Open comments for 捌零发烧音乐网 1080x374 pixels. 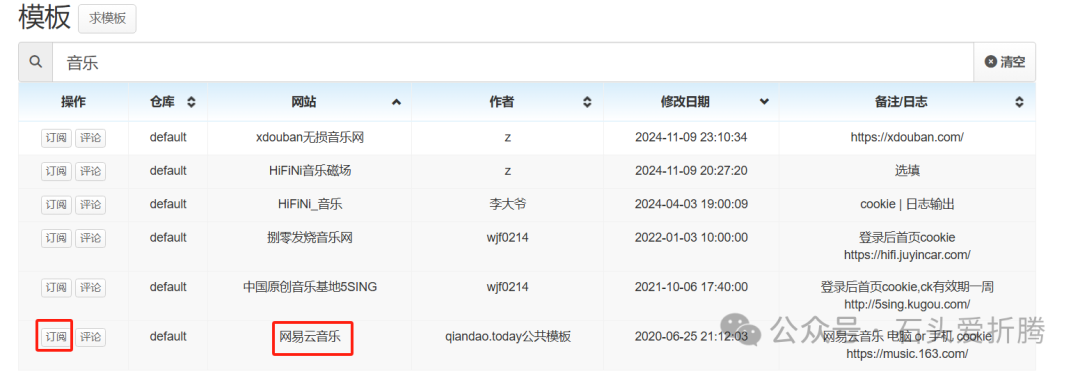[x=90, y=238]
